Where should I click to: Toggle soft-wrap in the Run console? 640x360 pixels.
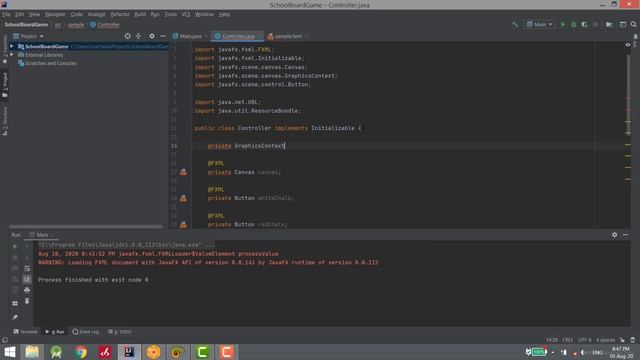27,268
